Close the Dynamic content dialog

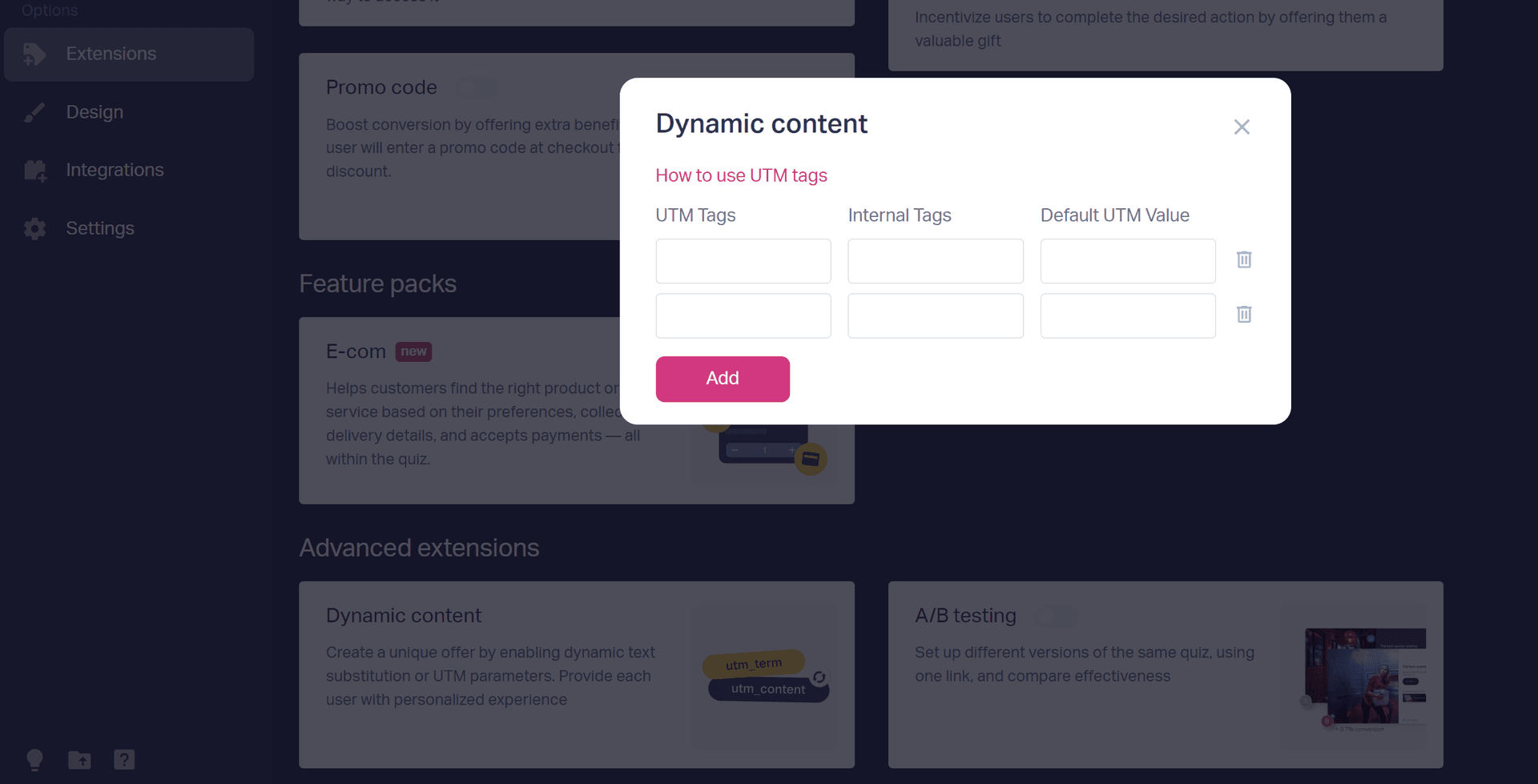1242,127
